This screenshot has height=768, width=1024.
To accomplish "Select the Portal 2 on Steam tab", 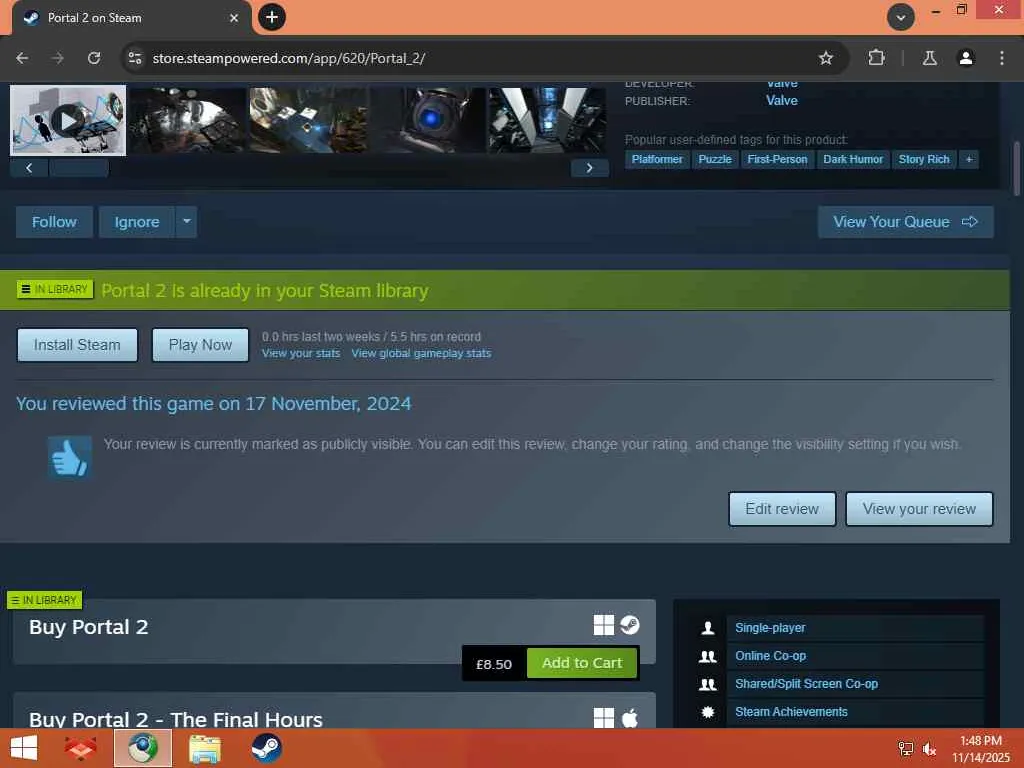I will click(131, 18).
